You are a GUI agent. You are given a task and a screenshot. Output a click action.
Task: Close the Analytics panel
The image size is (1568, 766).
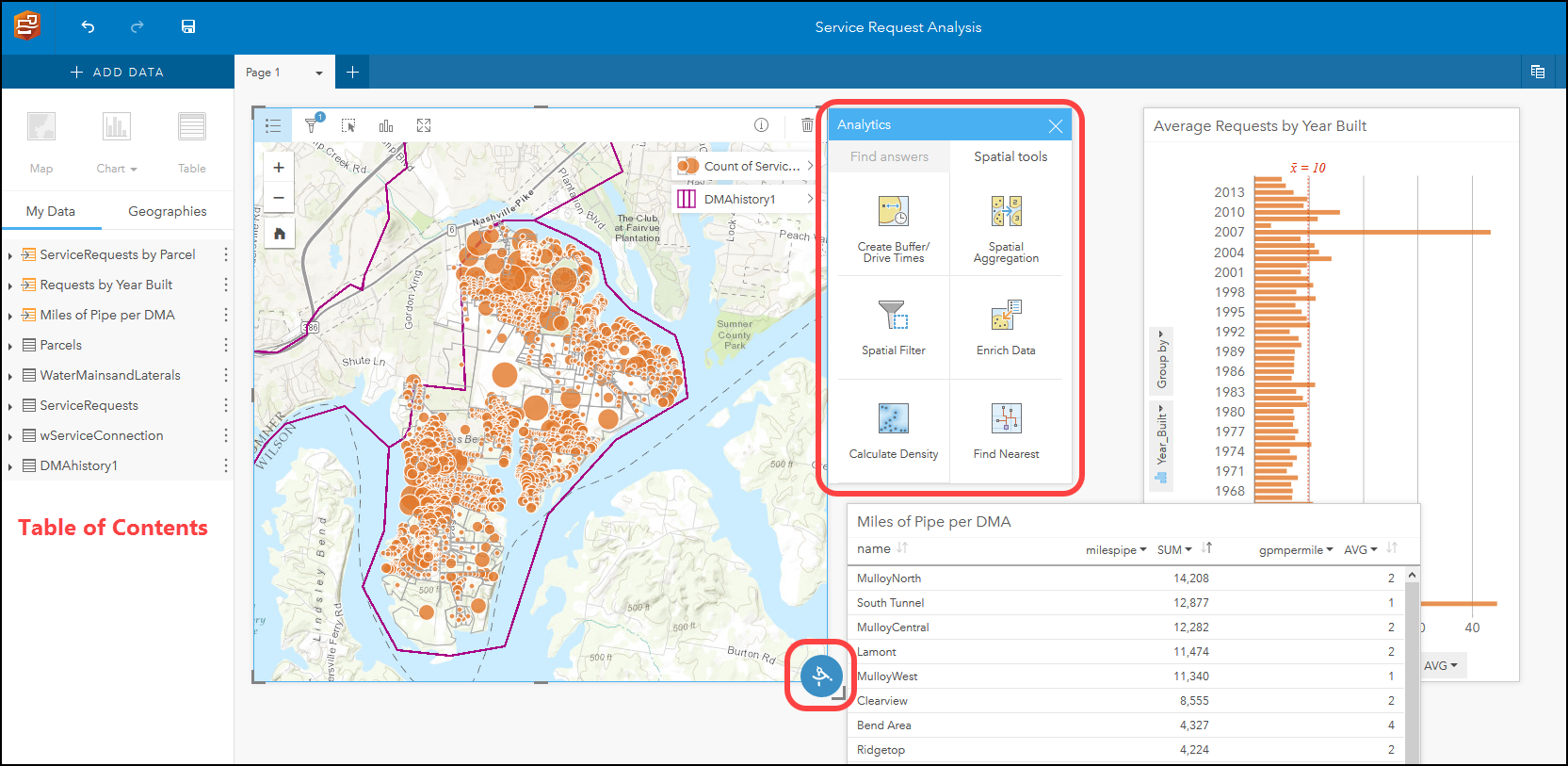[1055, 125]
